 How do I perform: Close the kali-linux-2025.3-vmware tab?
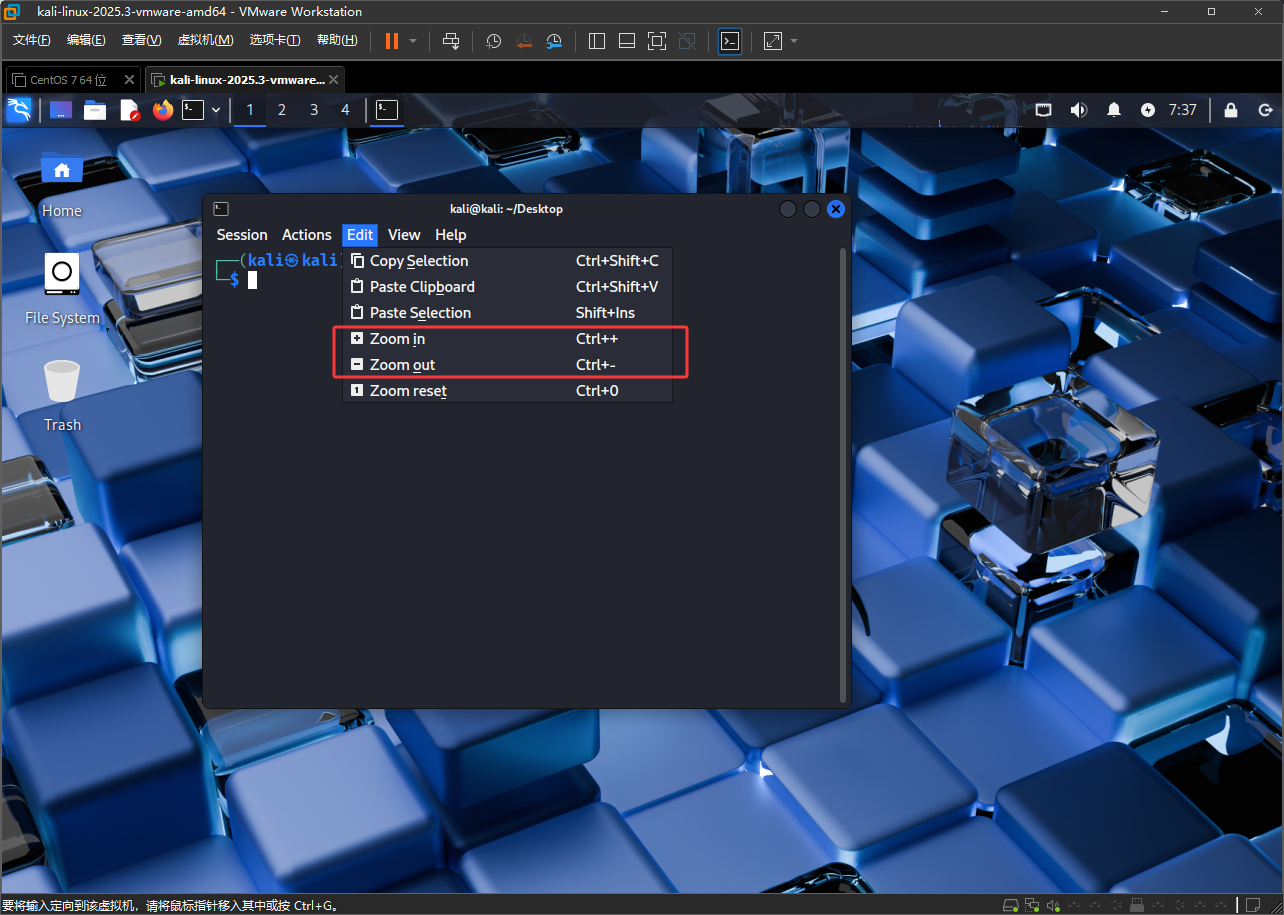[334, 80]
